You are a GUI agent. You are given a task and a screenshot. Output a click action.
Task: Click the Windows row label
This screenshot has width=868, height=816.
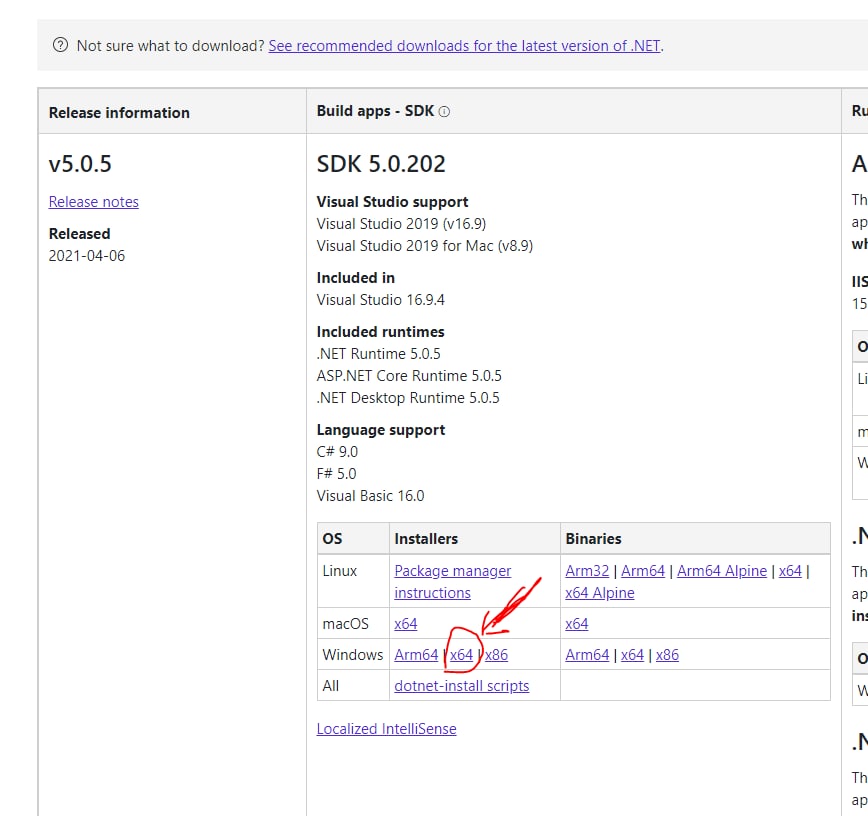(353, 655)
